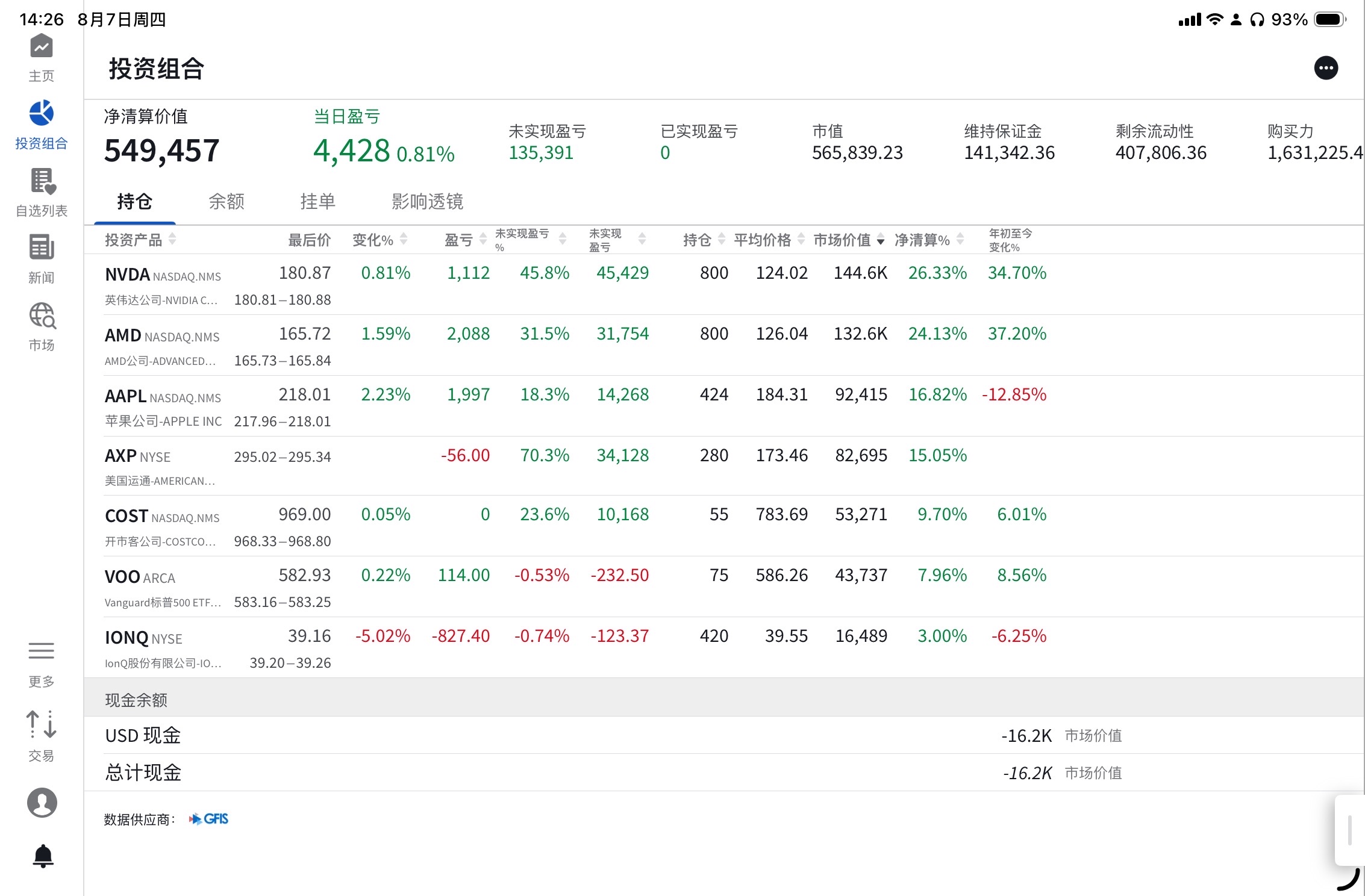Click COST average price 783.69

(x=782, y=515)
